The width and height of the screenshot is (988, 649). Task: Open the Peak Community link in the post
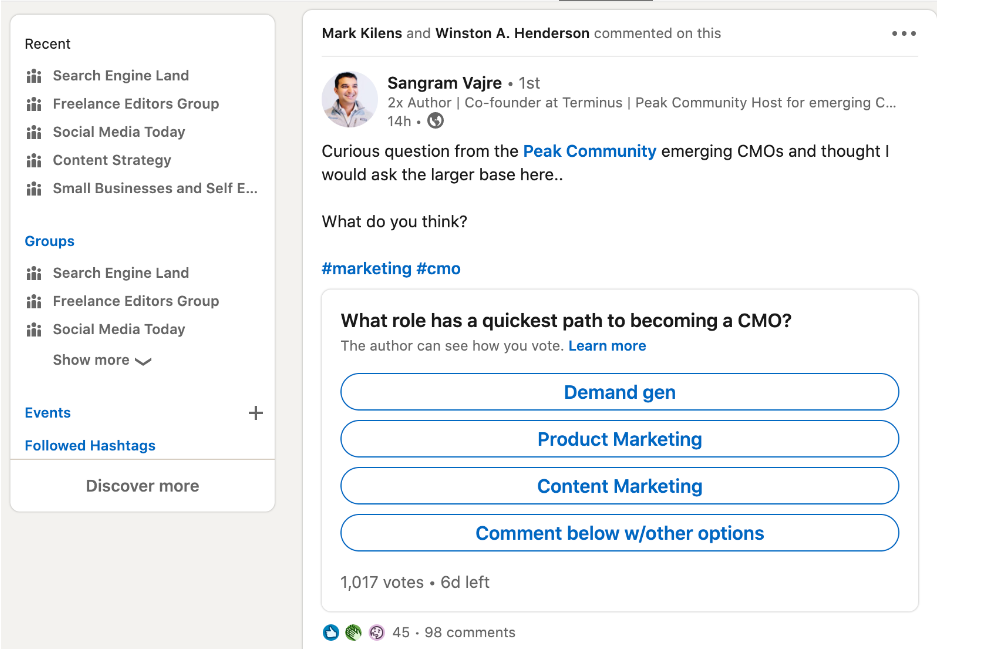[x=589, y=151]
